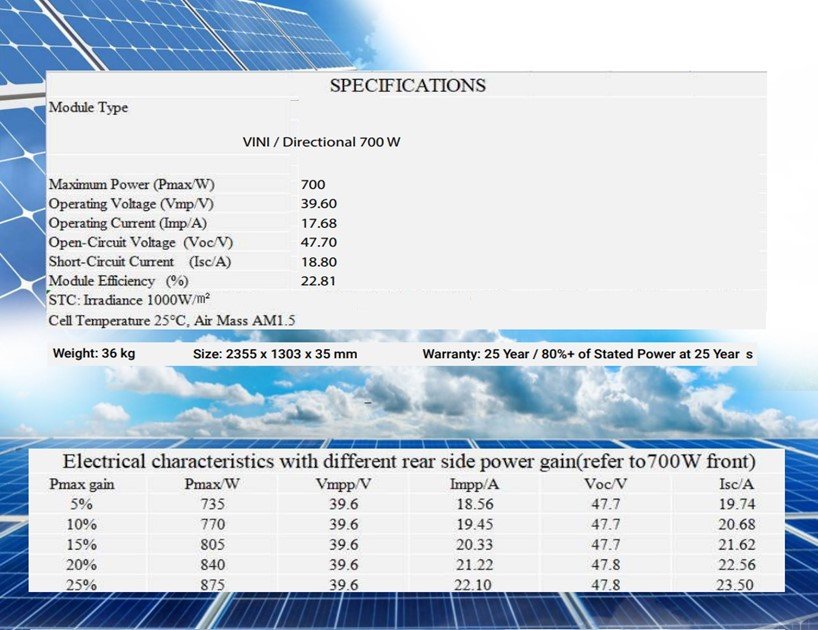The width and height of the screenshot is (818, 630).
Task: Select Cell Temperature 25°C line
Action: click(x=172, y=320)
